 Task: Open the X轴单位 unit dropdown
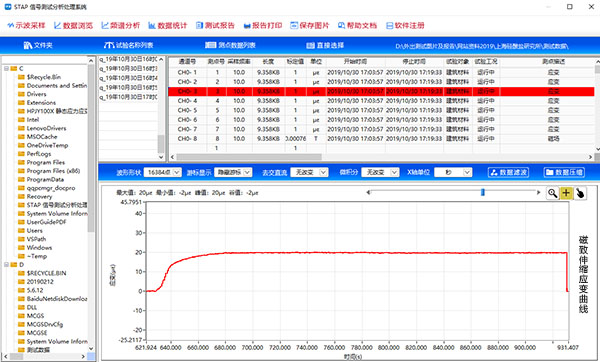pos(453,173)
